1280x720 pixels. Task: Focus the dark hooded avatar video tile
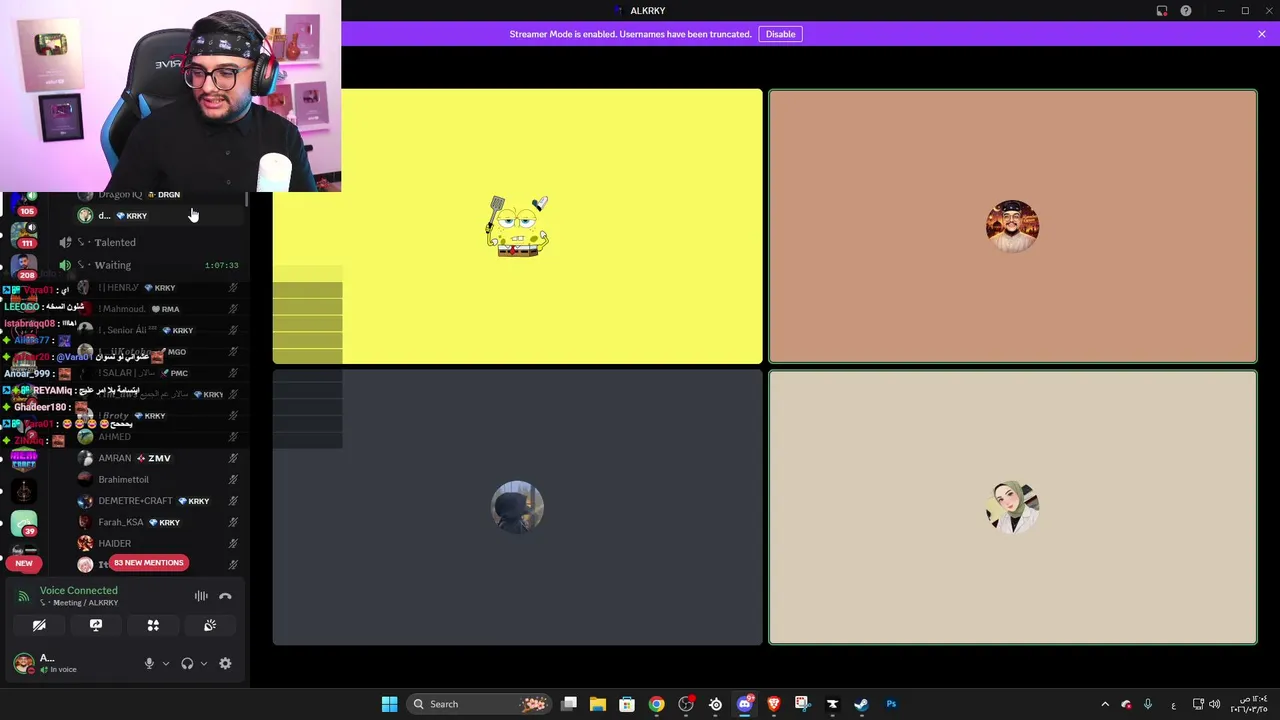coord(517,507)
